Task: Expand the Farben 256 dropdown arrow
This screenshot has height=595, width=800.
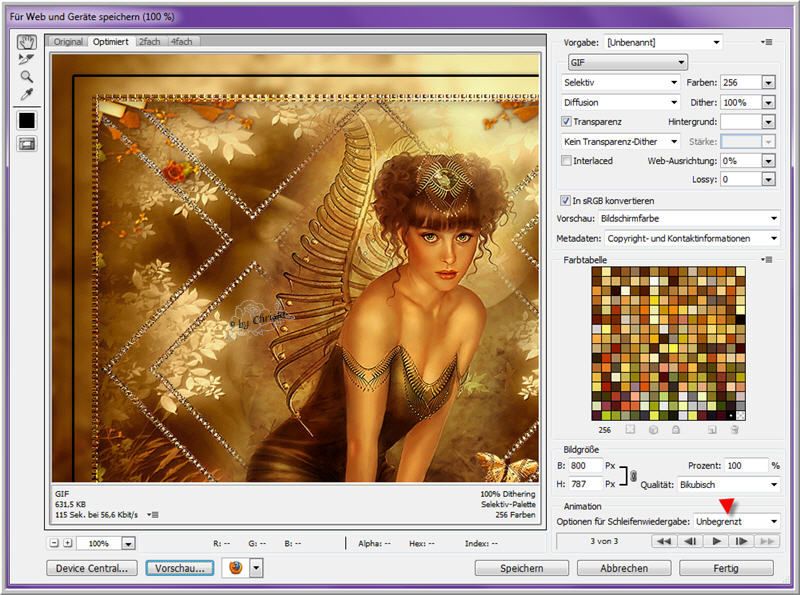Action: (768, 82)
